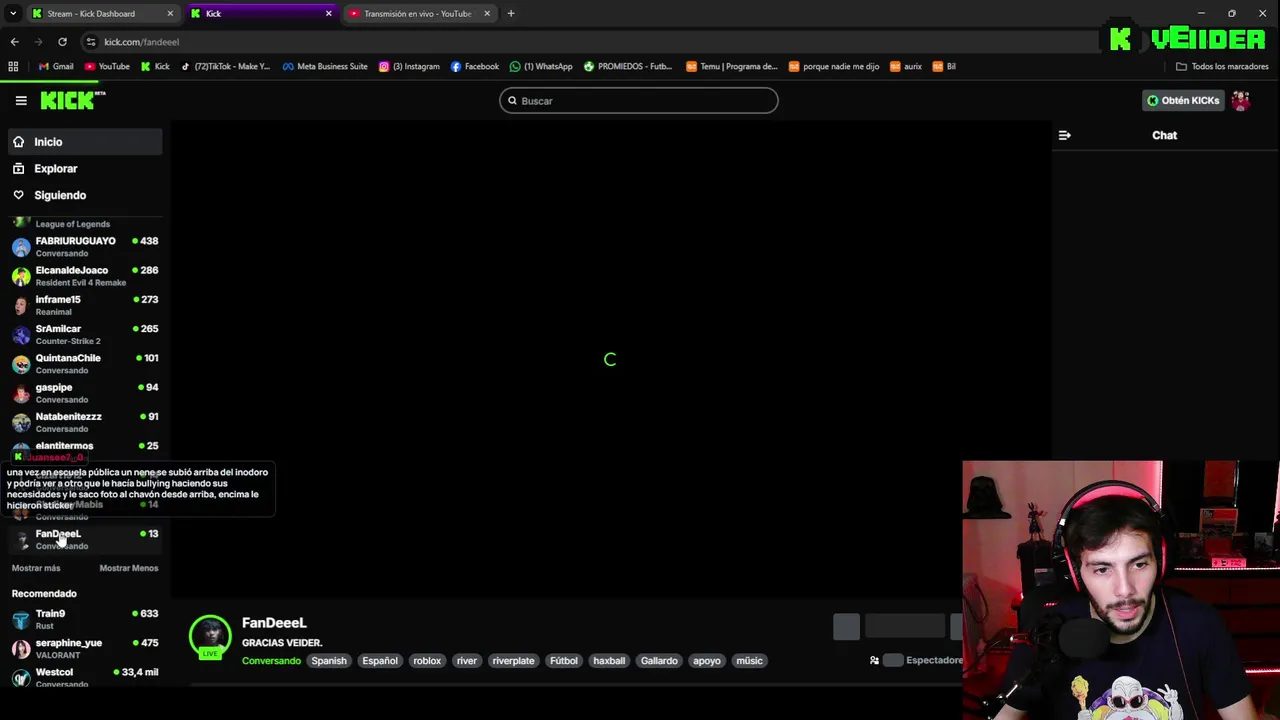The width and height of the screenshot is (1280, 720).
Task: Click Mostrar más in sidebar
Action: (36, 568)
